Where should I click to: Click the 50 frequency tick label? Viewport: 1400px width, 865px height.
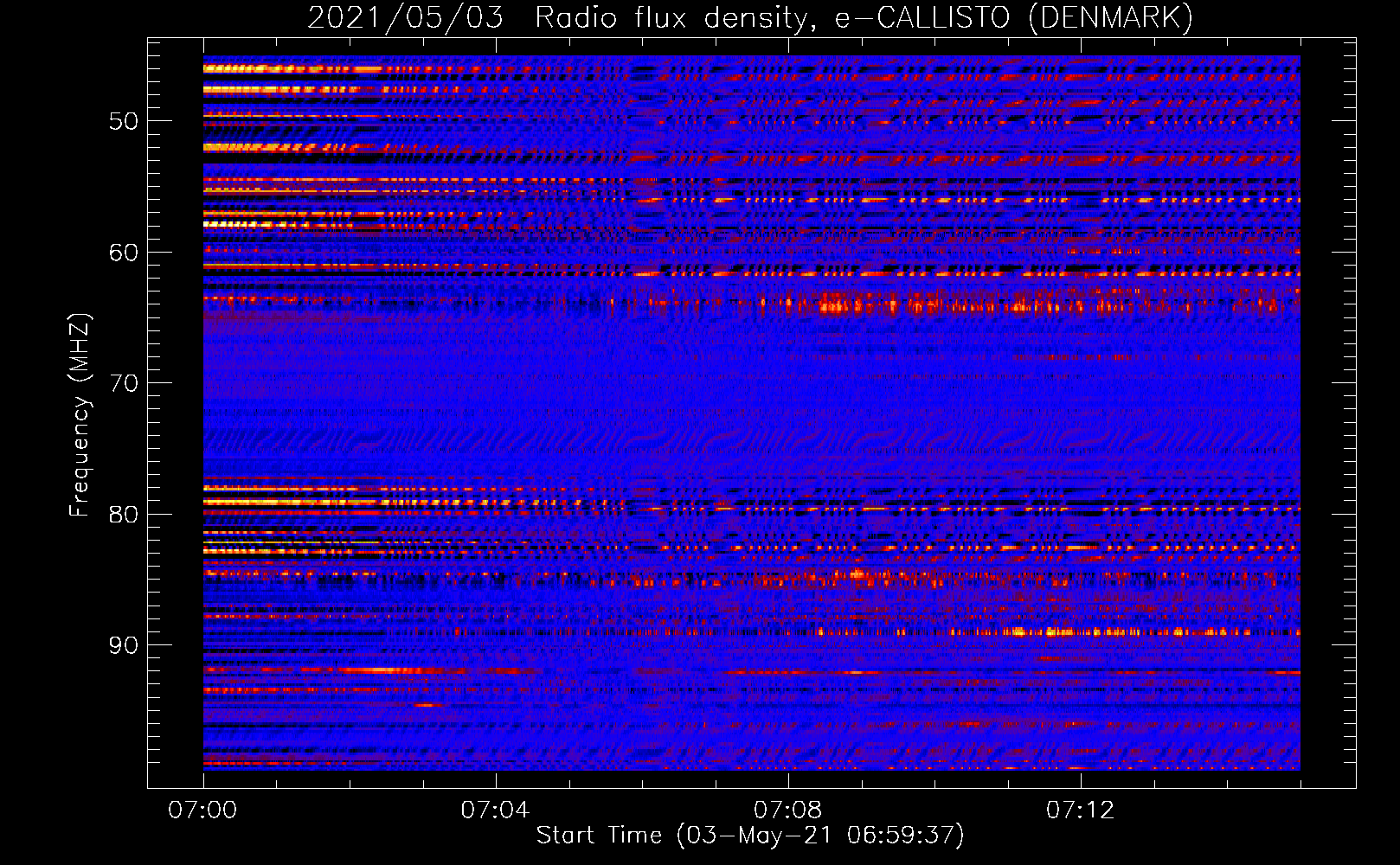(124, 121)
